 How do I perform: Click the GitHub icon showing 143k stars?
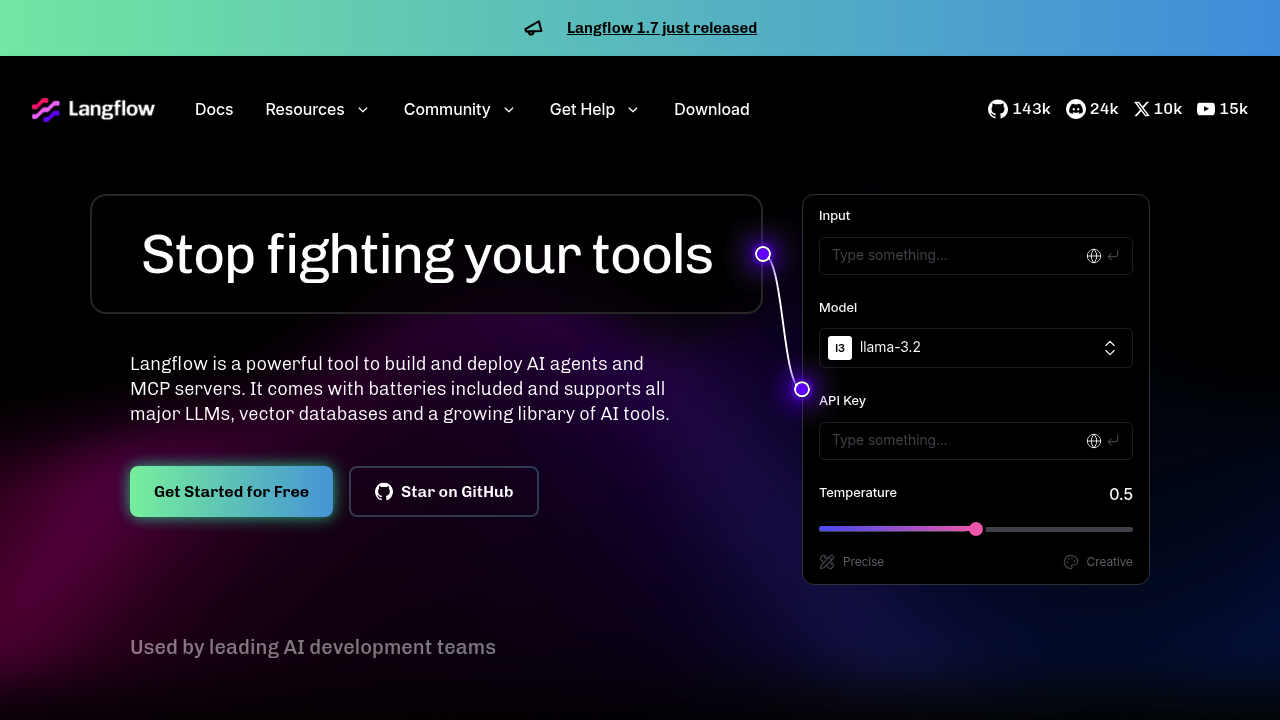point(997,109)
